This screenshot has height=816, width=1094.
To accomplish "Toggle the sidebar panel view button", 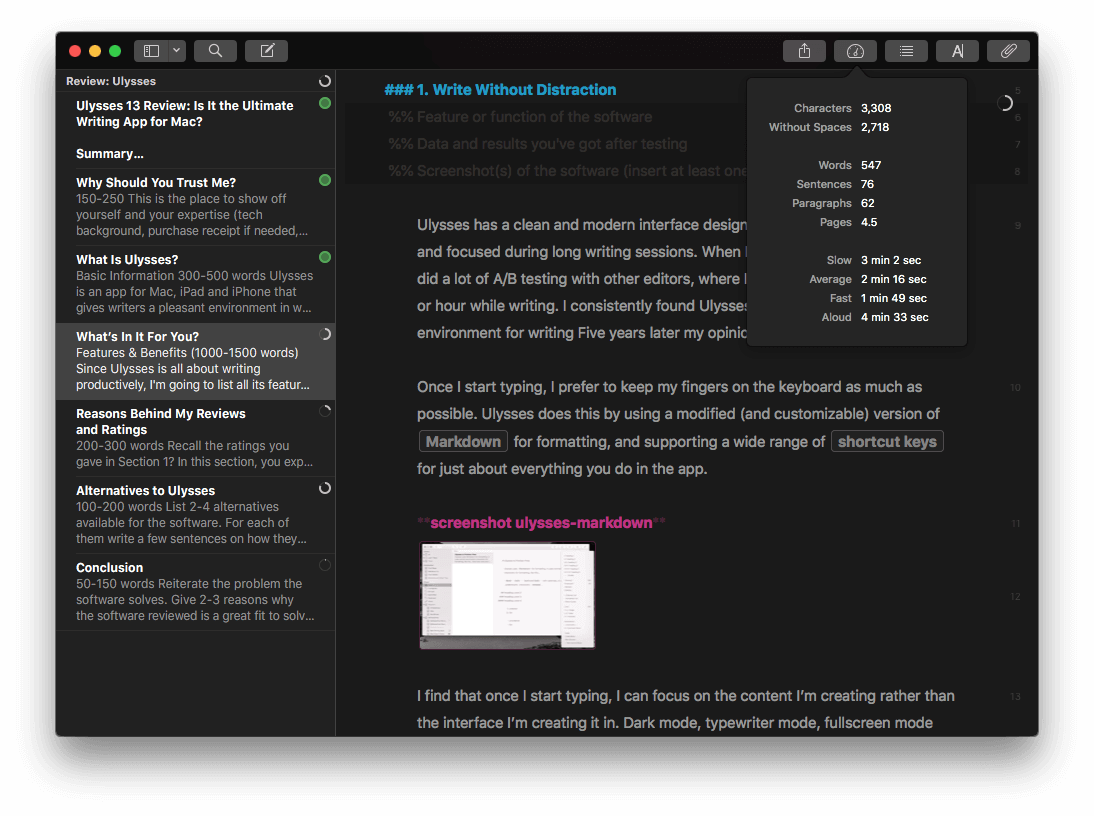I will tap(151, 51).
